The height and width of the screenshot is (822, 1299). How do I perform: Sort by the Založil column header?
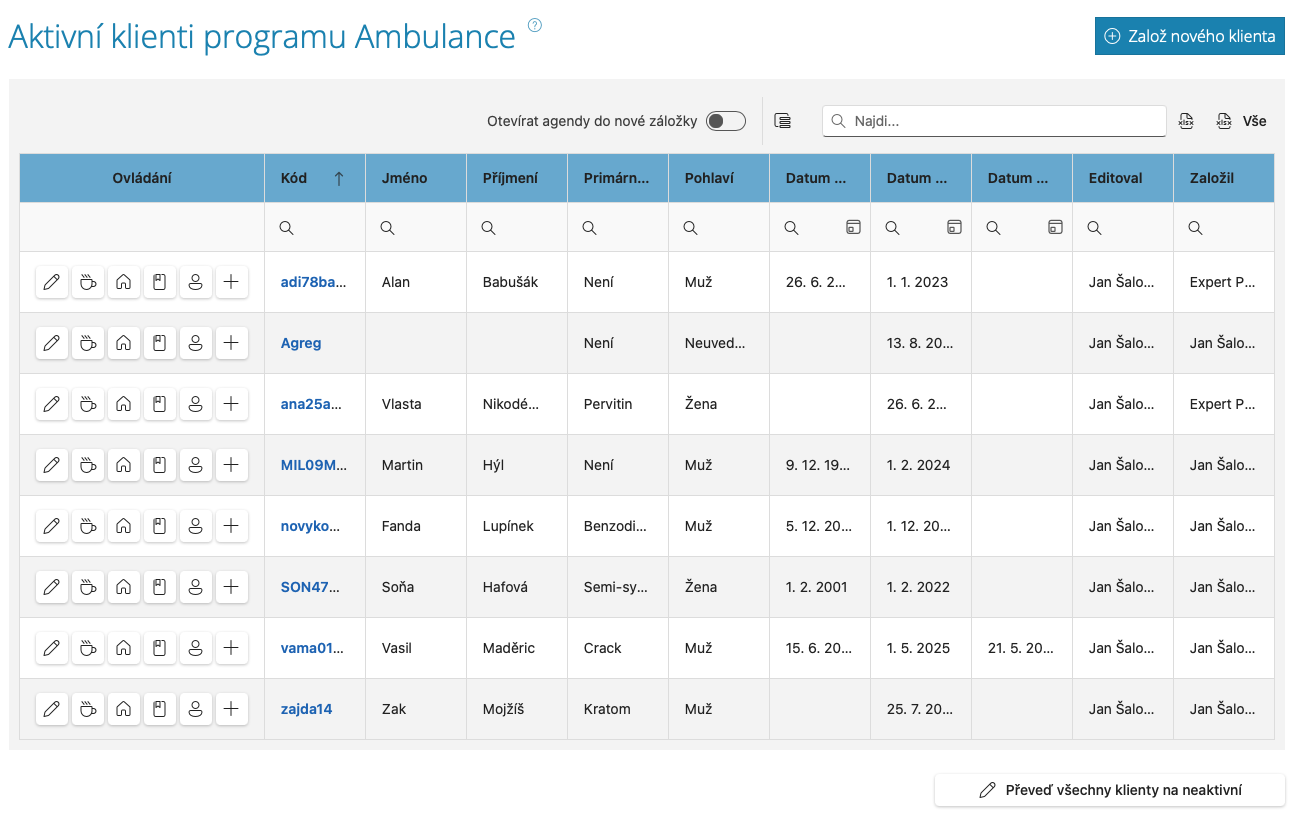[x=1224, y=178]
